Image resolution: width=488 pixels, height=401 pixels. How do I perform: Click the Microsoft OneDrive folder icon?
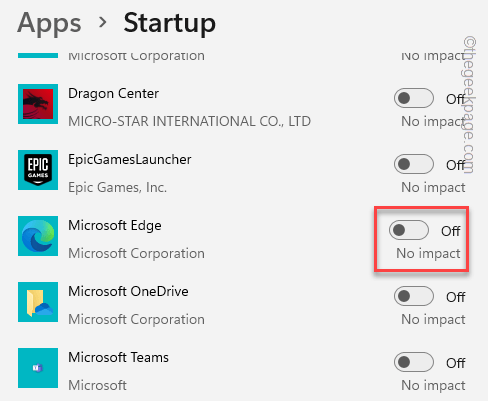(38, 302)
